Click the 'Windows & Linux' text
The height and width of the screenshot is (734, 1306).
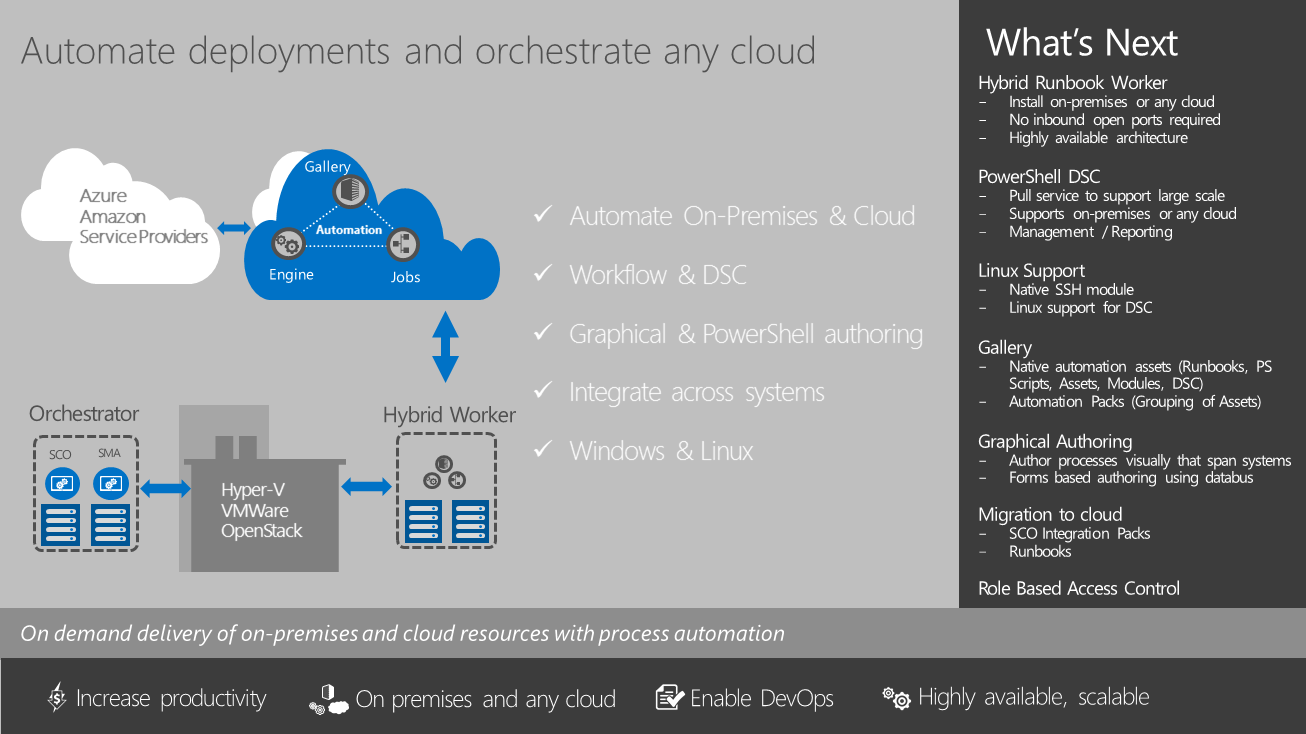click(661, 451)
